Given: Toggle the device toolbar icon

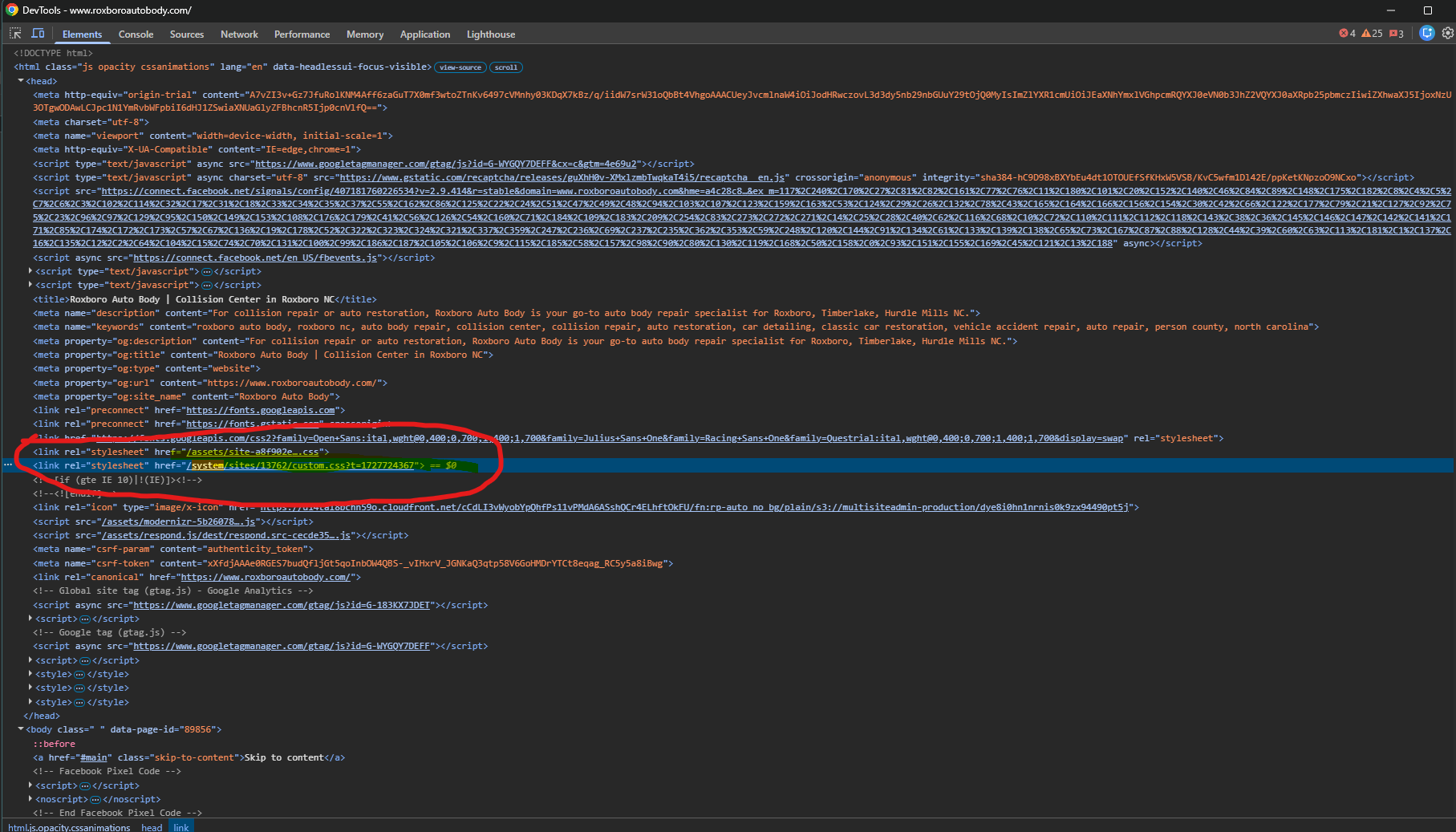Looking at the screenshot, I should tap(38, 34).
